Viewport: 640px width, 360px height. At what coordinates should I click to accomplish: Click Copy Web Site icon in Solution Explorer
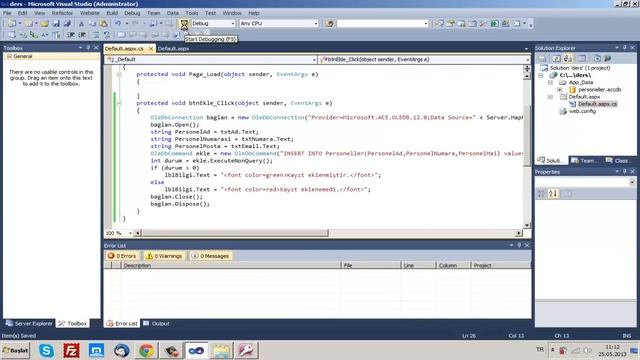[597, 58]
